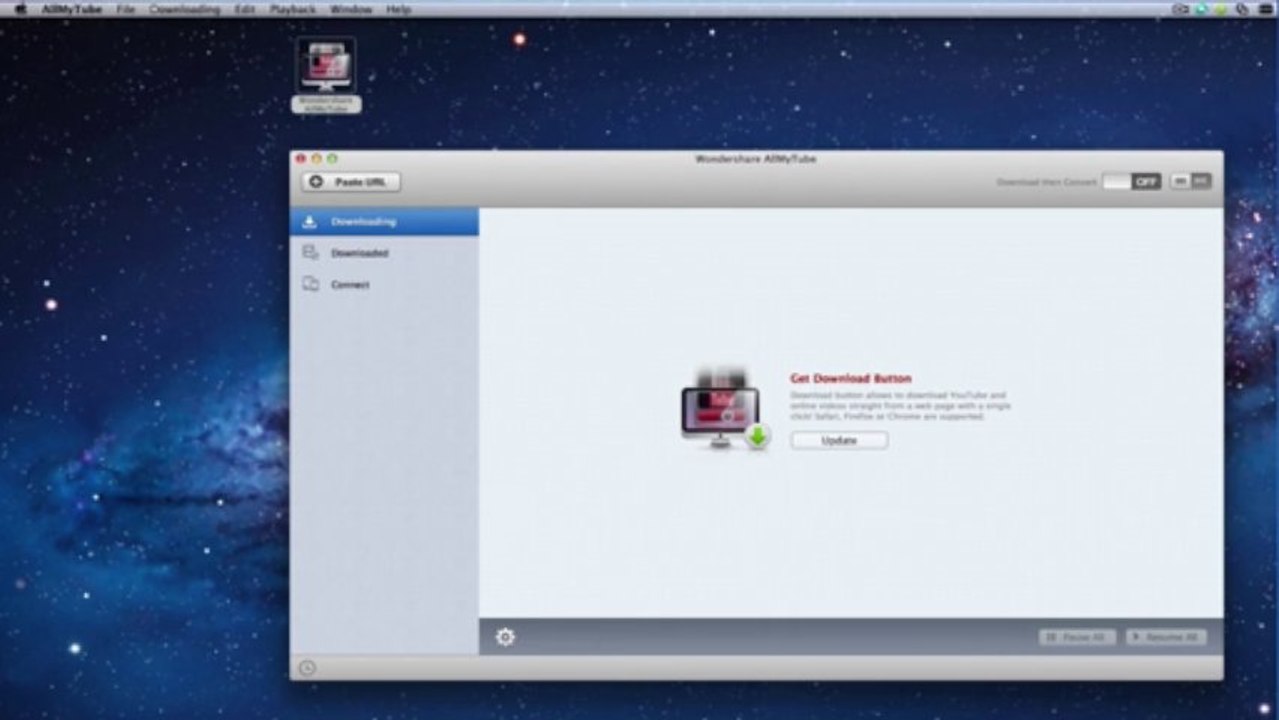Click the Downloading tray arrow icon
This screenshot has height=720, width=1279.
(310, 221)
